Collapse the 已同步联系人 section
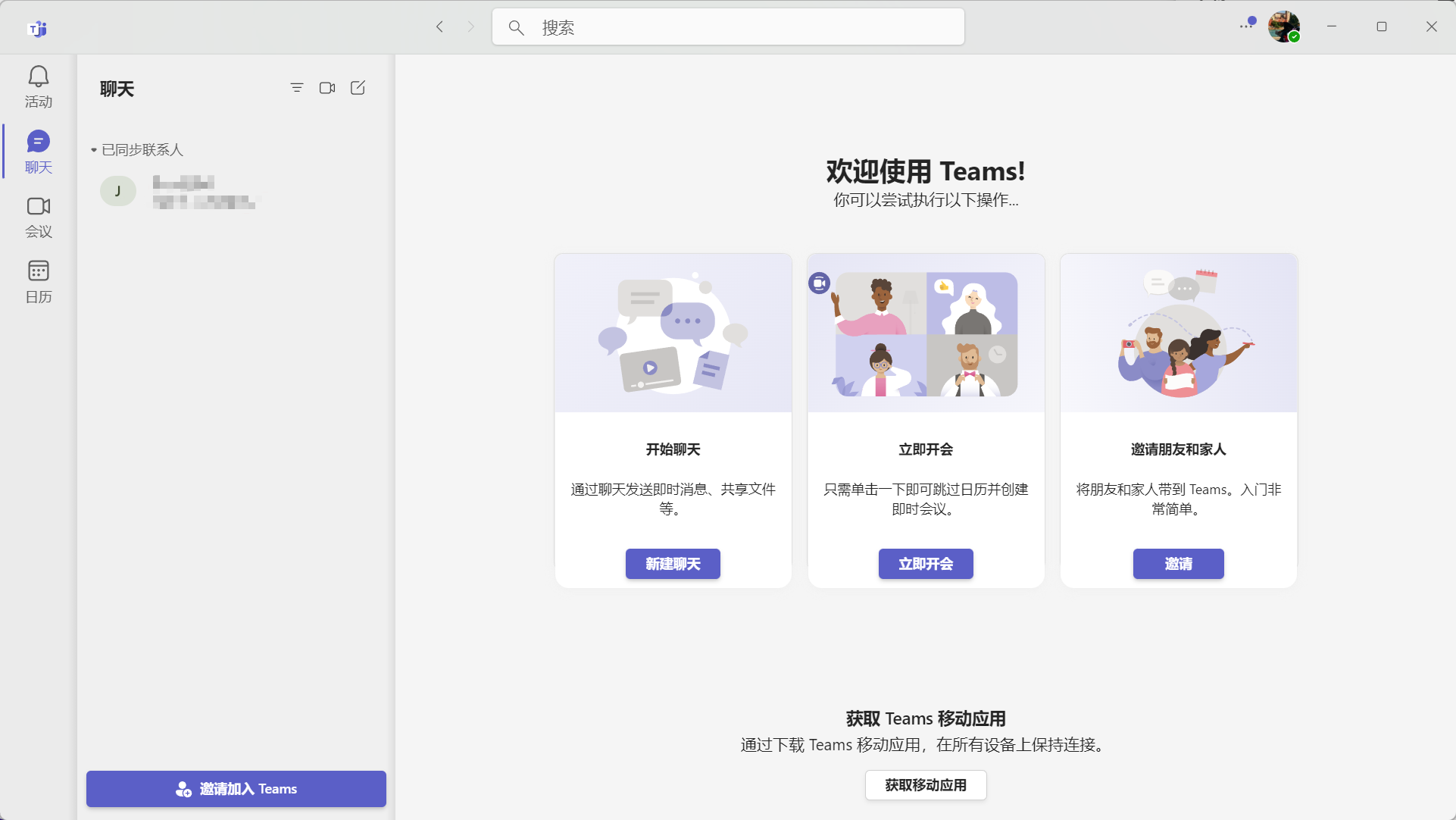The height and width of the screenshot is (820, 1456). click(137, 150)
